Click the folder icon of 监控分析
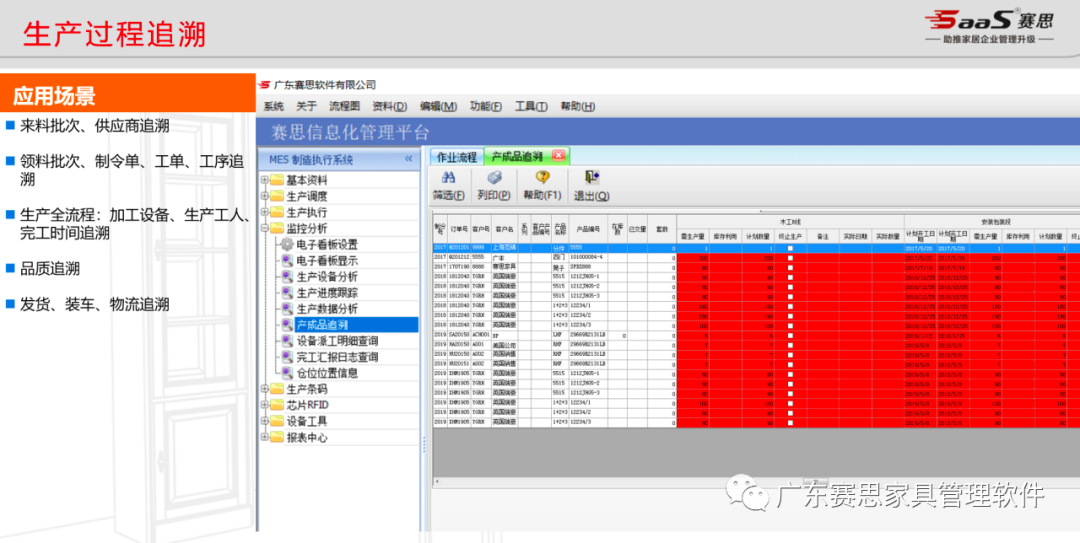1080x543 pixels. [277, 228]
